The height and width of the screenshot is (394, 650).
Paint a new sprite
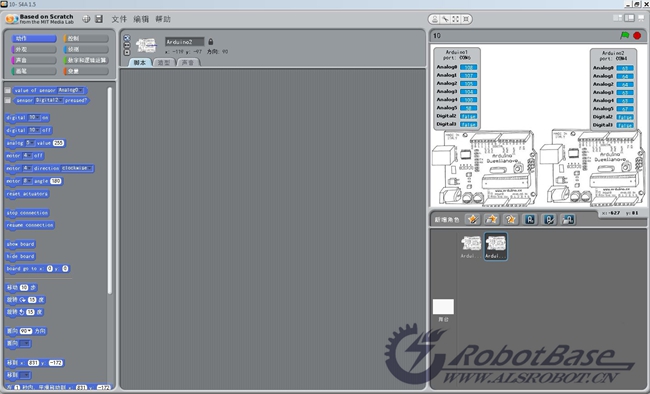[473, 219]
